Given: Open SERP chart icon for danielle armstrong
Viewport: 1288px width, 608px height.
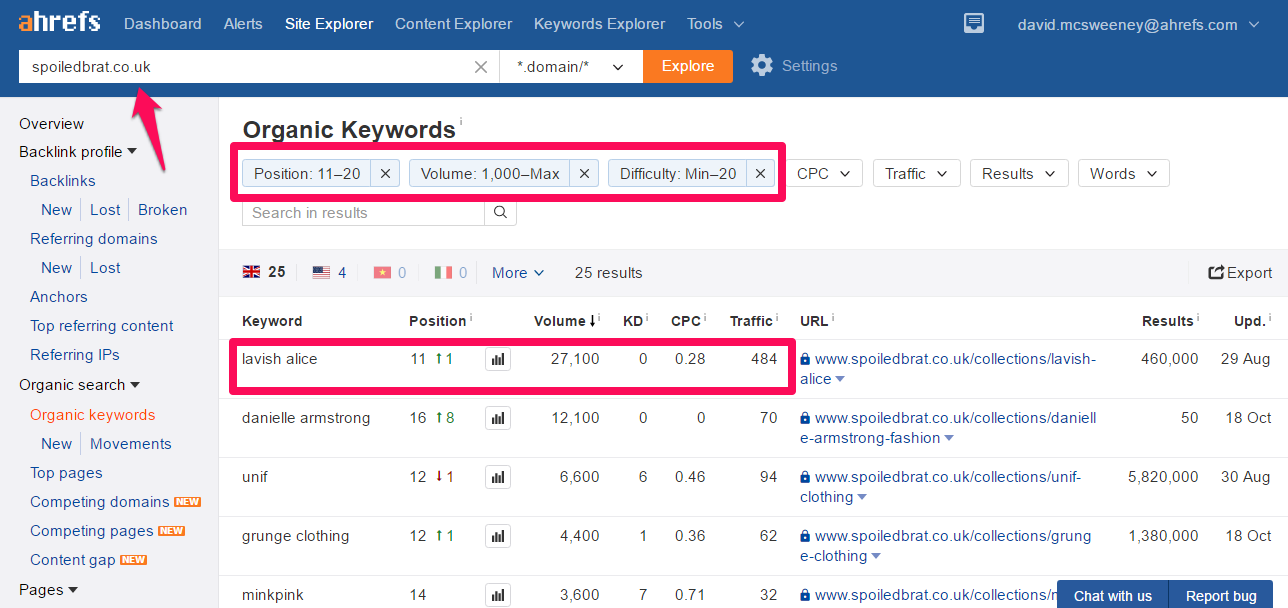Looking at the screenshot, I should coord(498,419).
